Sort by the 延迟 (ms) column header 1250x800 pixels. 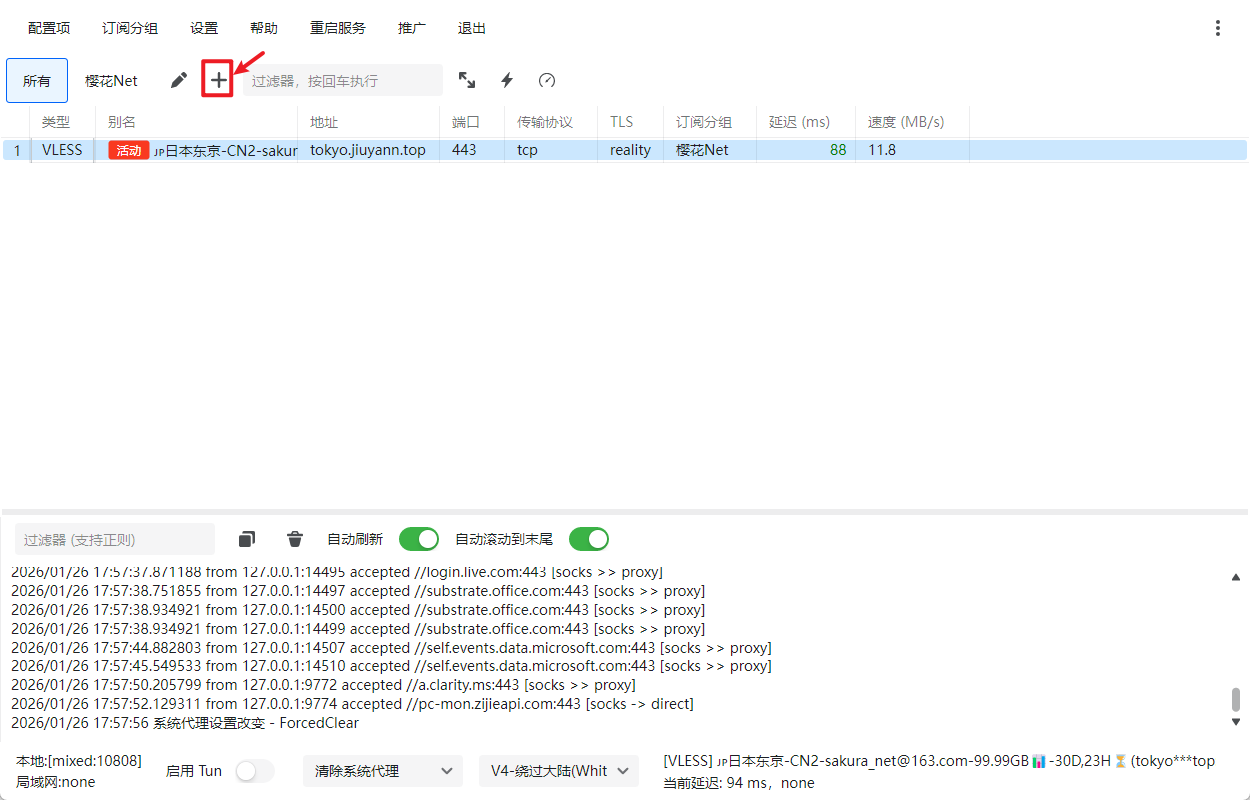coord(799,122)
